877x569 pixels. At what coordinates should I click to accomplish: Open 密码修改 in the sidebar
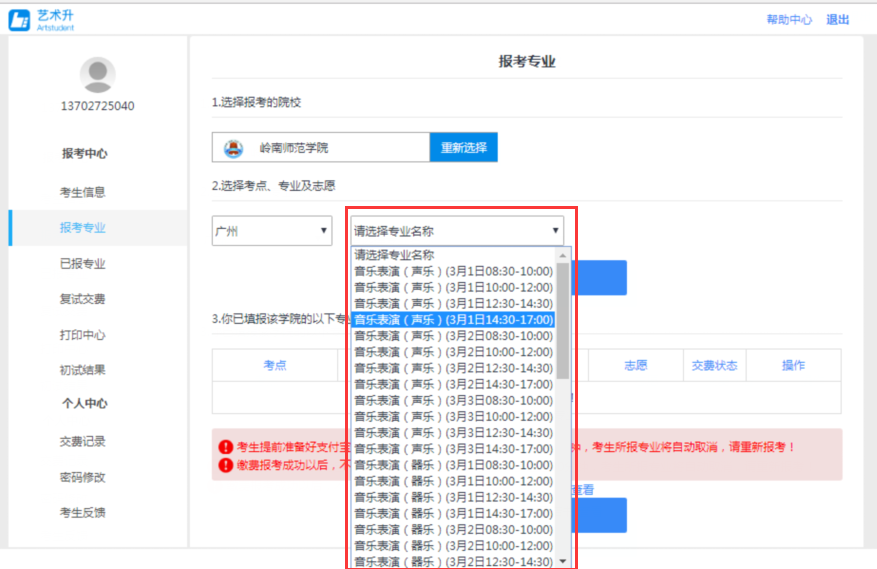tap(83, 477)
